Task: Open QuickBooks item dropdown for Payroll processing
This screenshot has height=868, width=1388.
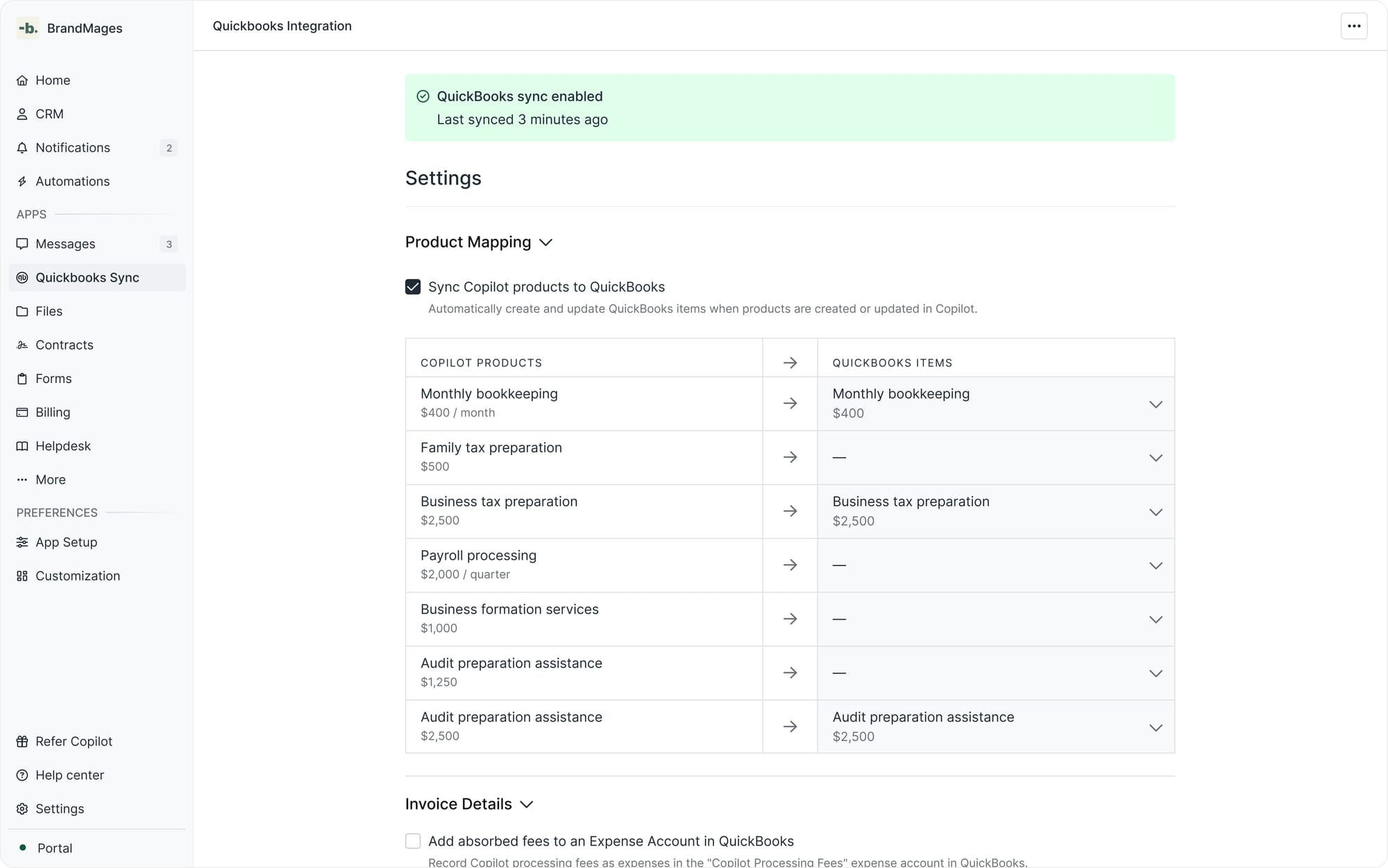Action: point(1155,565)
